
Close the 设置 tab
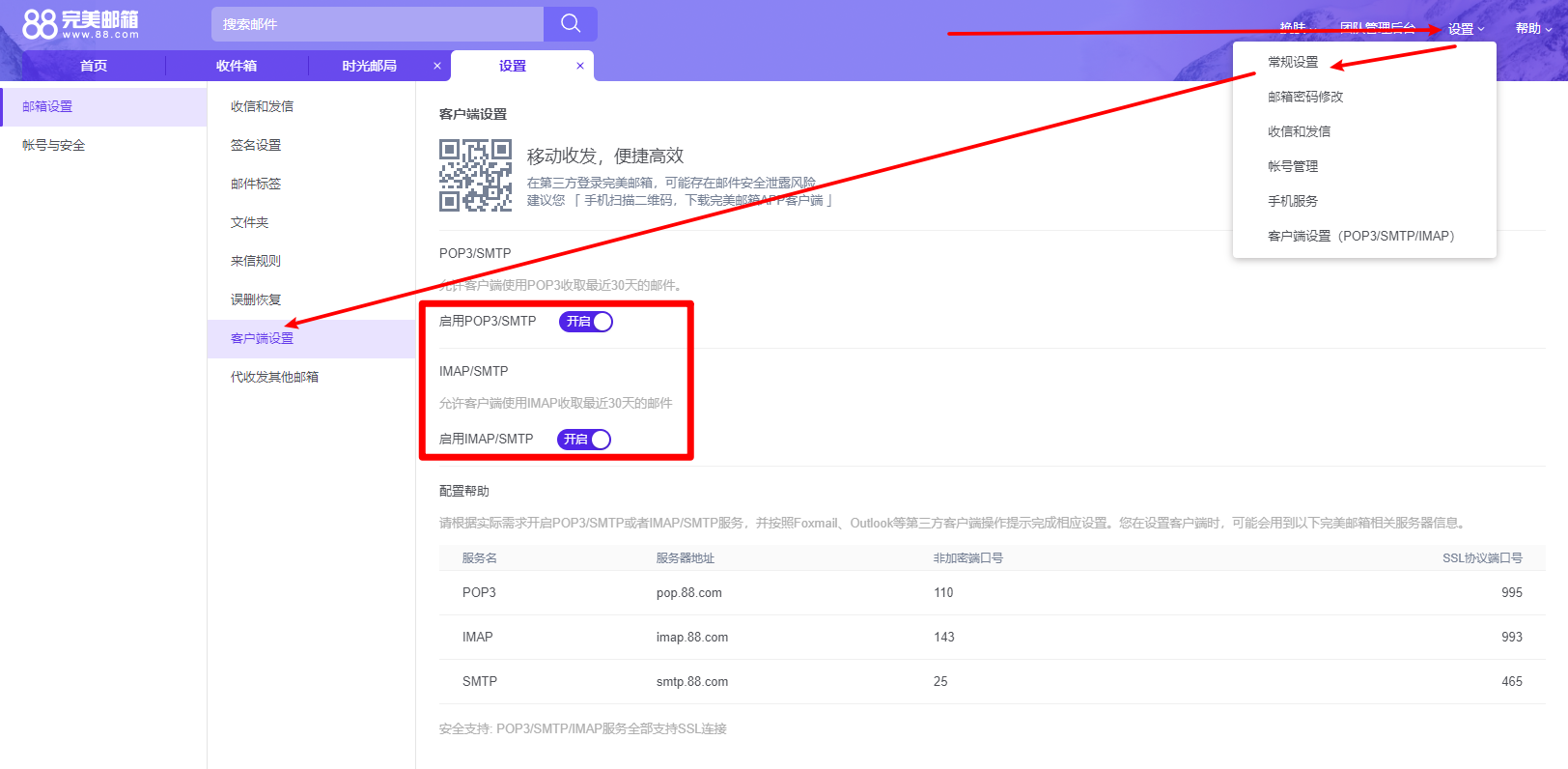point(580,66)
